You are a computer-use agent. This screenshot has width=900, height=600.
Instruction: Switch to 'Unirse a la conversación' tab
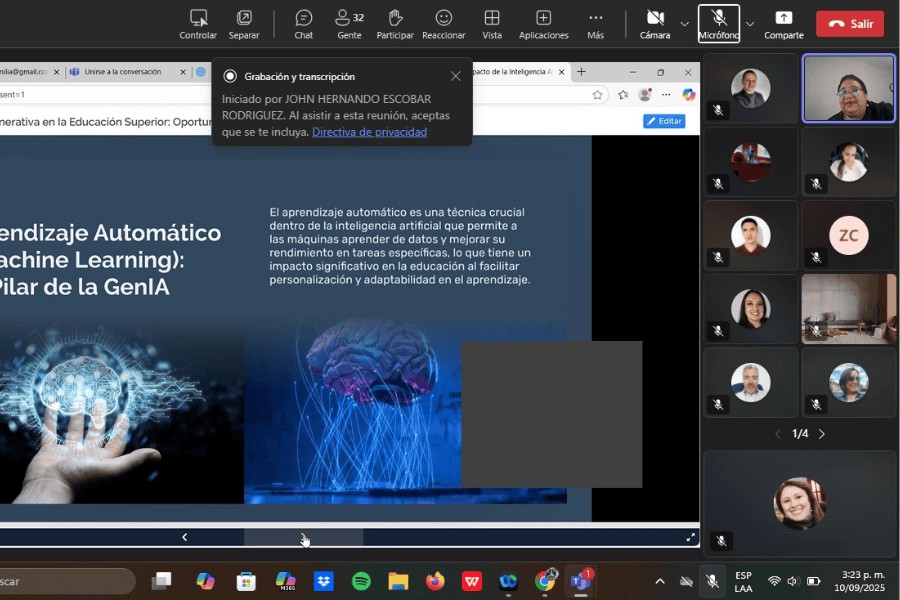click(122, 72)
